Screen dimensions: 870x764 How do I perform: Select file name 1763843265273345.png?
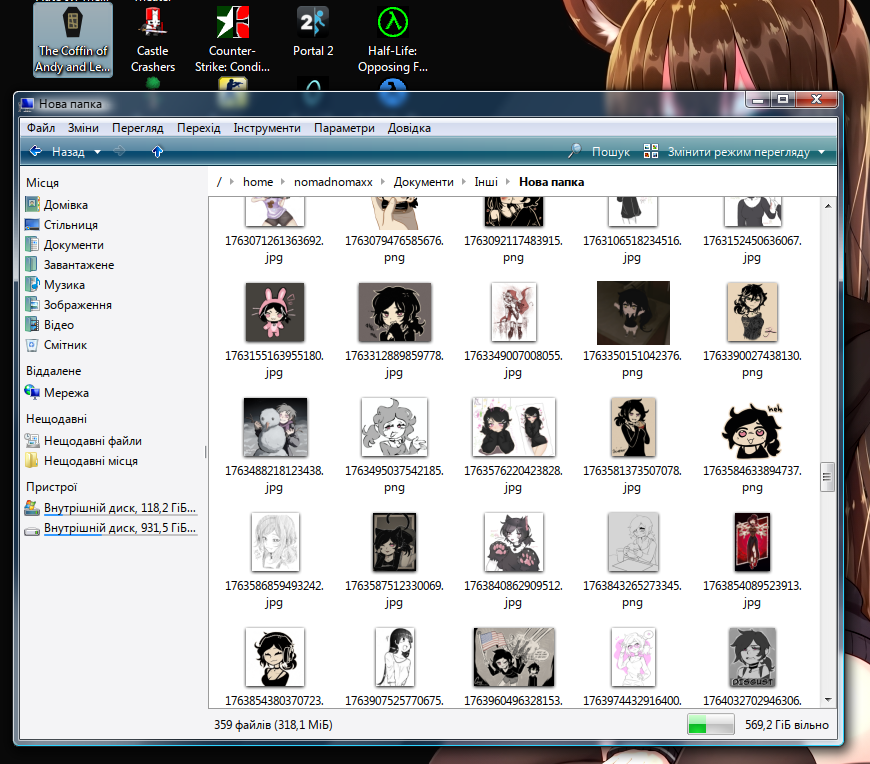632,594
